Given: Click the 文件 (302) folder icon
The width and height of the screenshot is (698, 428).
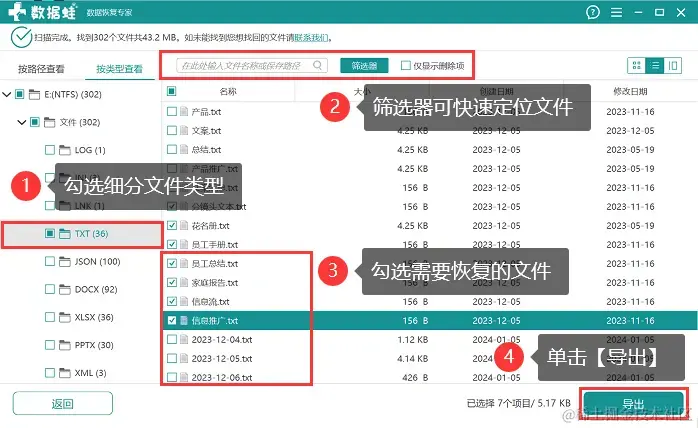Looking at the screenshot, I should 49,122.
